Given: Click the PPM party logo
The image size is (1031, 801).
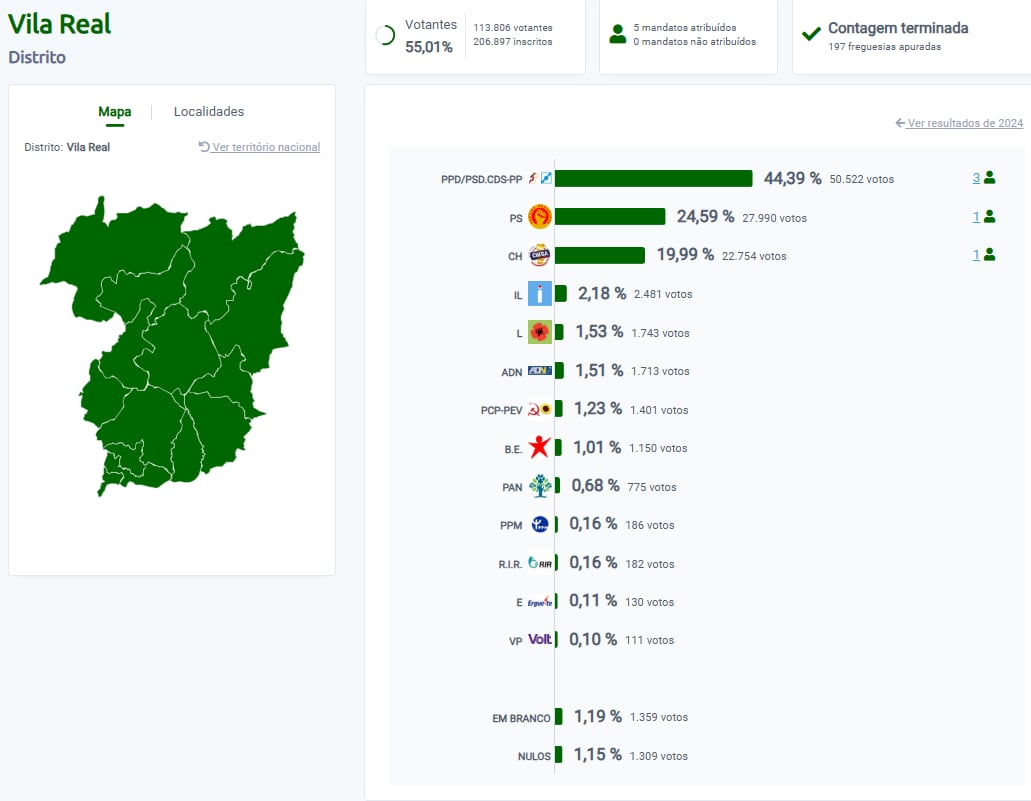Looking at the screenshot, I should click(540, 525).
